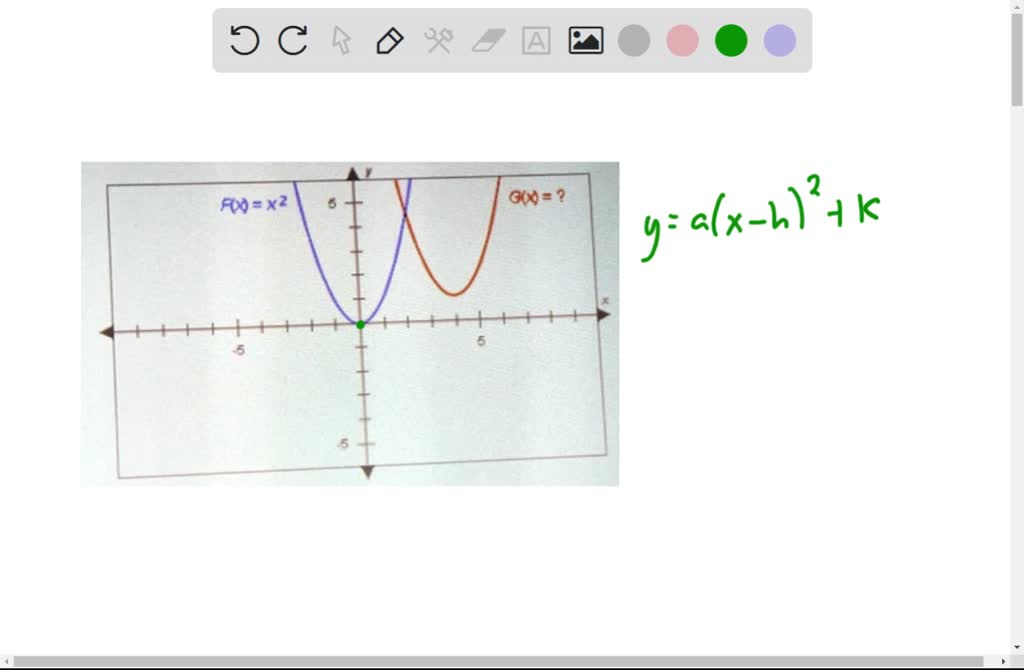Select the pen drawing tool
The height and width of the screenshot is (670, 1024).
(388, 40)
